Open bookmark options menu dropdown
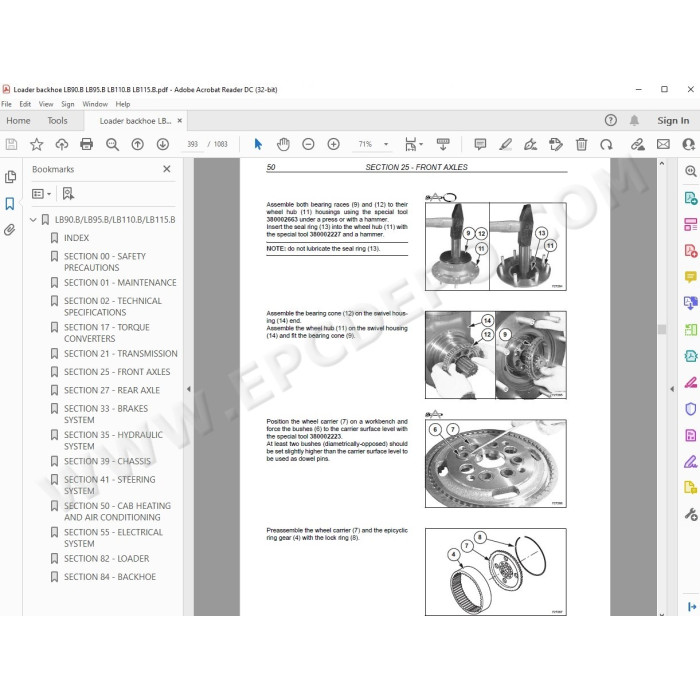 42,194
